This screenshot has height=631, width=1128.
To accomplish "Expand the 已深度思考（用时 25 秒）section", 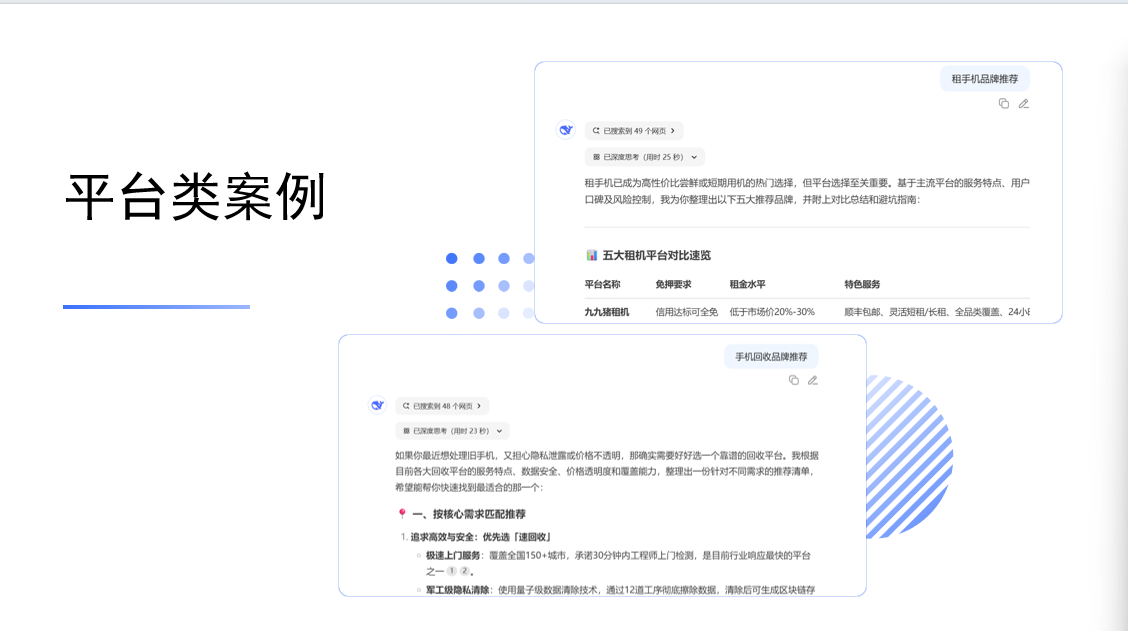I will click(x=644, y=157).
